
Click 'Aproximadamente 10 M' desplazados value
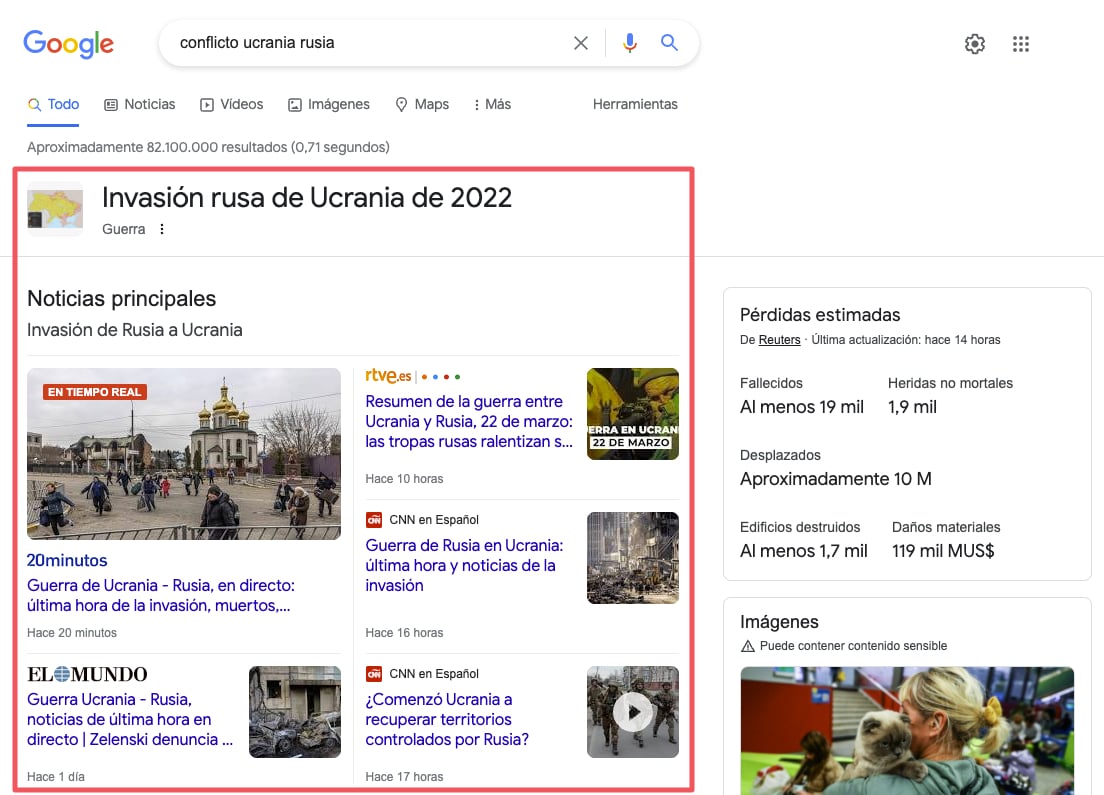[x=836, y=479]
